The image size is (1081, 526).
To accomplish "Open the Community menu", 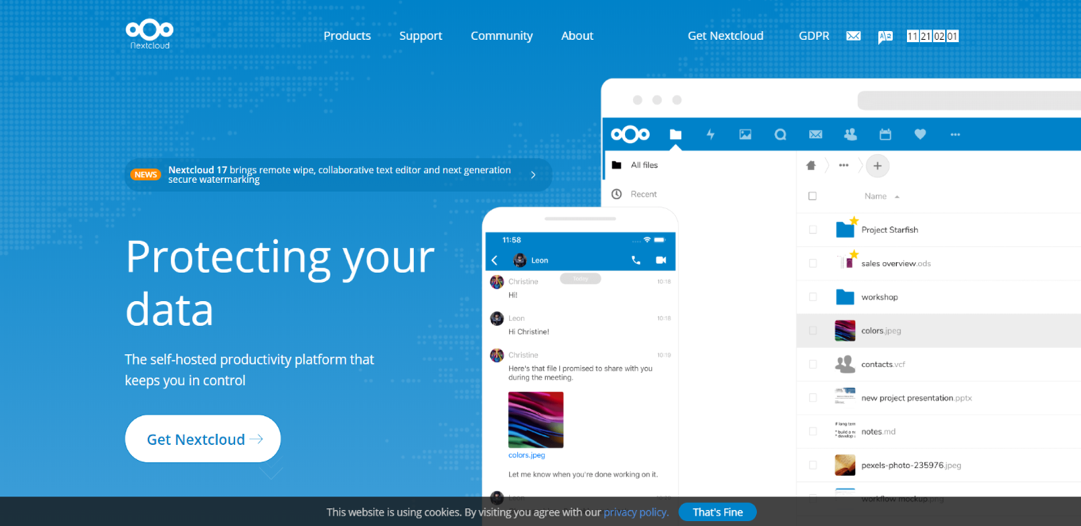I will 502,36.
